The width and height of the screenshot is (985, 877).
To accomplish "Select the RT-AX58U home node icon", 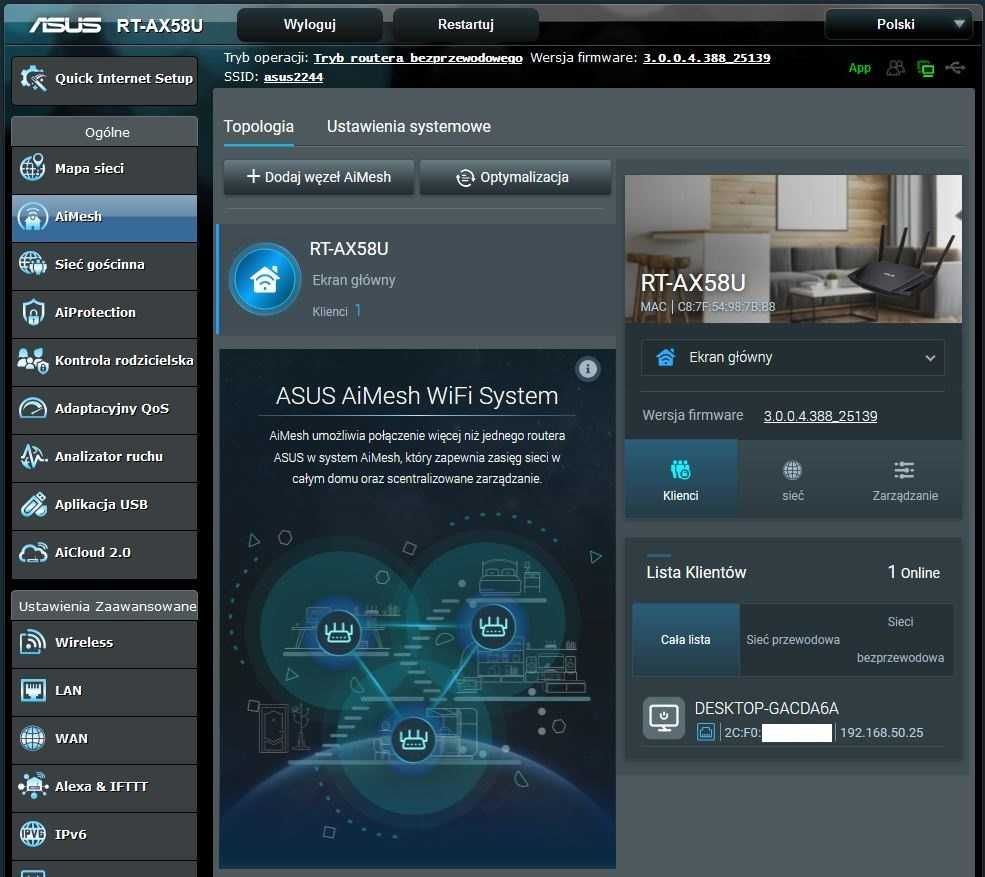I will coord(265,279).
